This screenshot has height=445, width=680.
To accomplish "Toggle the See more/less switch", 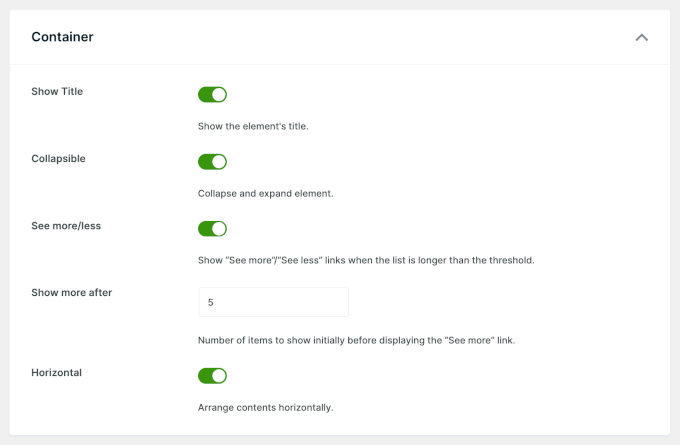I will (x=213, y=229).
